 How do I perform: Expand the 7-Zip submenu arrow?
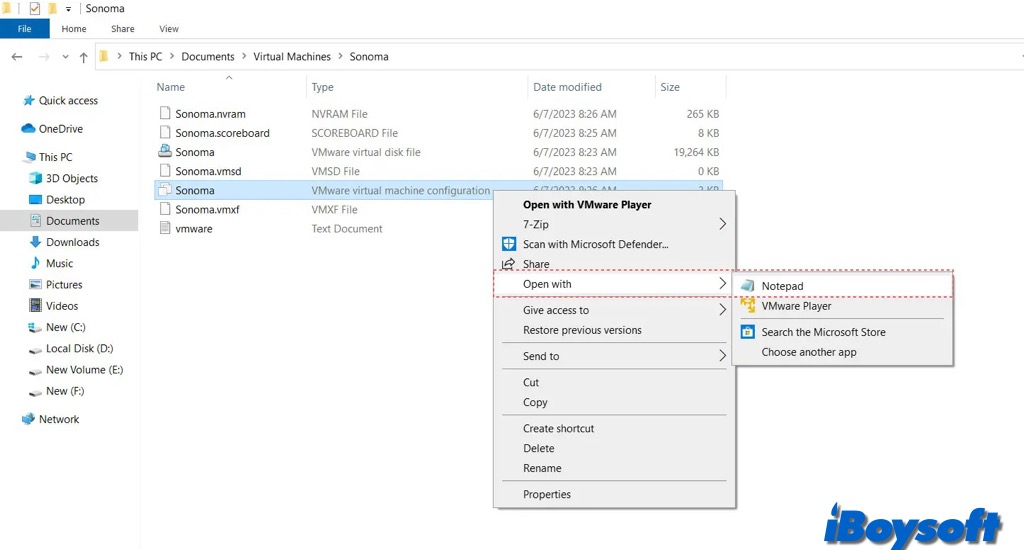[x=722, y=224]
